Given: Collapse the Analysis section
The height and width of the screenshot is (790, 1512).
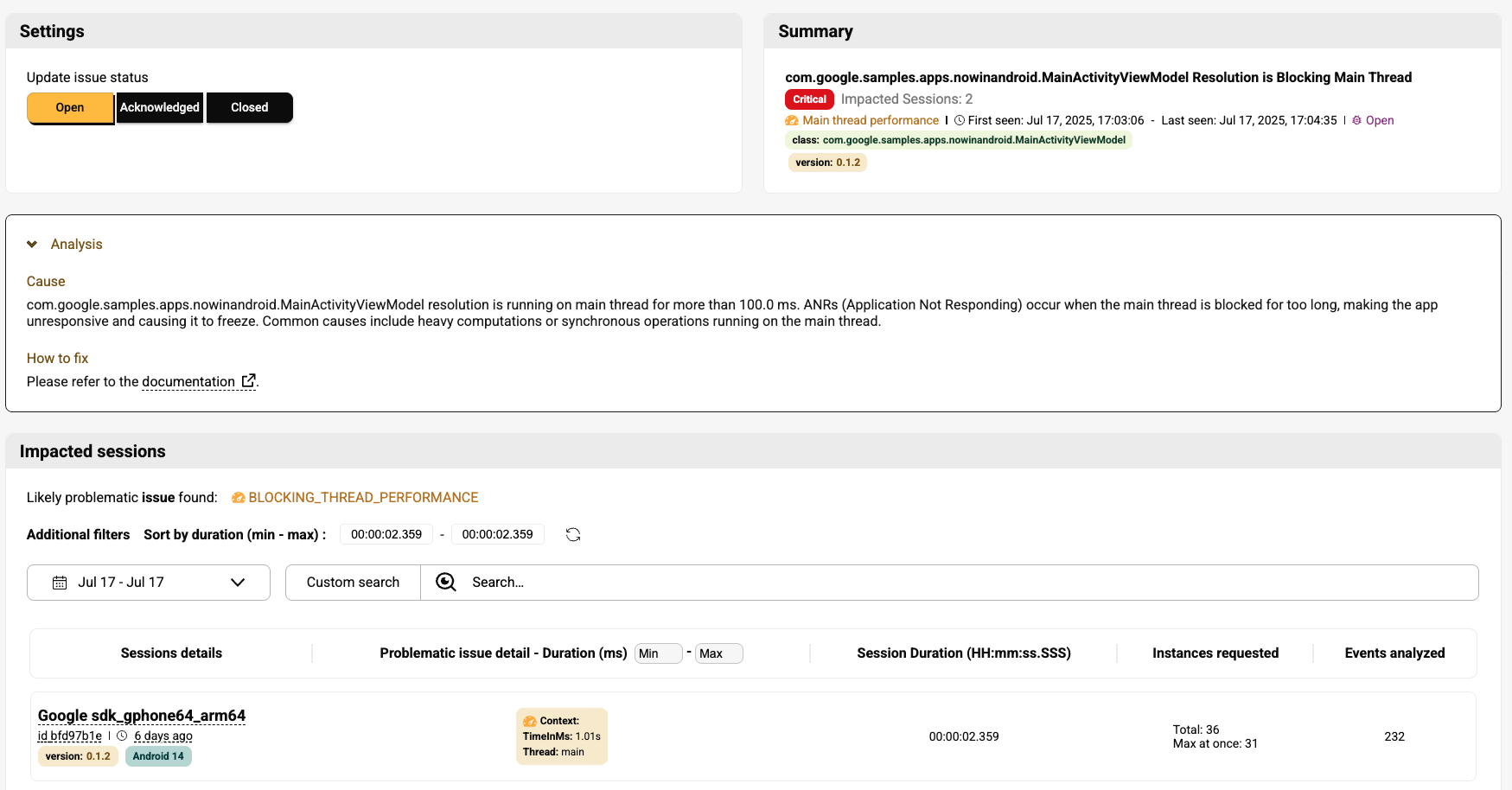Looking at the screenshot, I should [32, 245].
